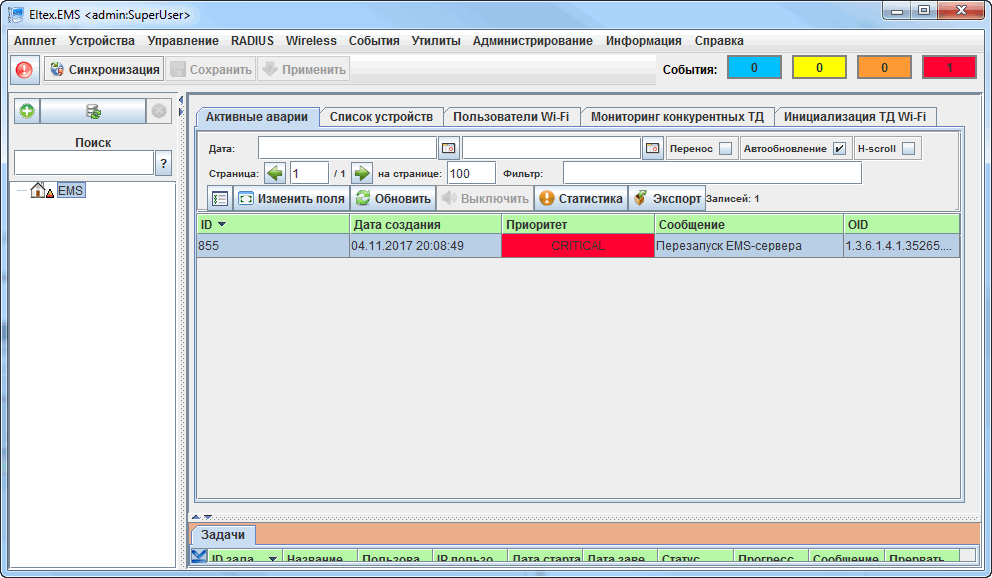Screen dimensions: 992x578
Task: Open the end date calendar picker
Action: (652, 148)
